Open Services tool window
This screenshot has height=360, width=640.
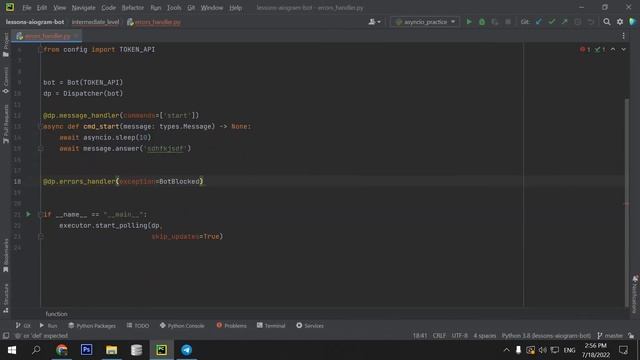(x=310, y=325)
